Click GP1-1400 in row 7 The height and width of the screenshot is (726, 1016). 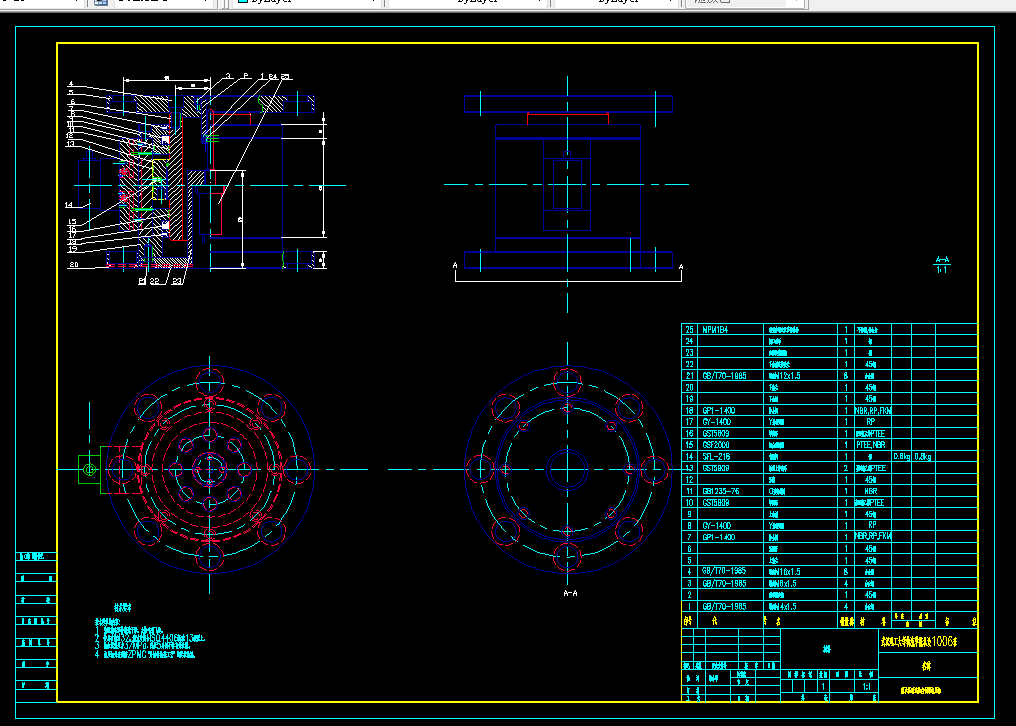tap(719, 537)
